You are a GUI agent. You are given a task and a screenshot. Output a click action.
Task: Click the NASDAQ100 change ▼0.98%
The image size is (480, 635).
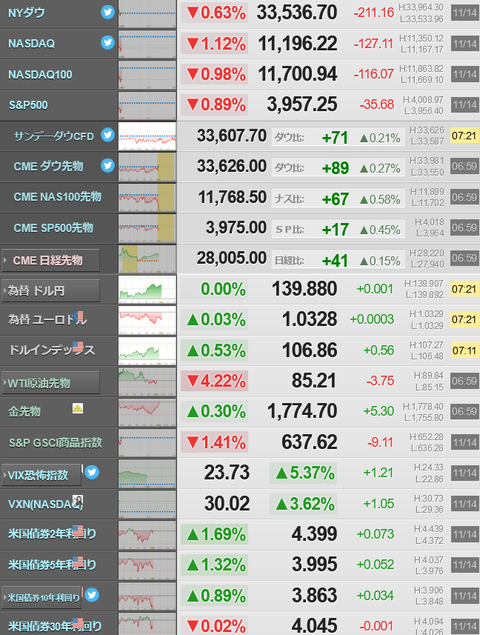215,74
